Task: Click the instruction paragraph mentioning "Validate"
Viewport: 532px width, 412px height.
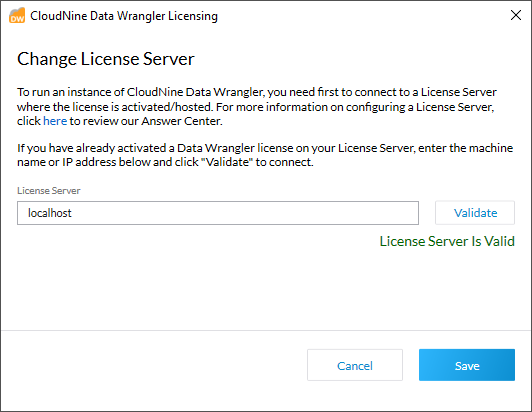Action: 265,155
